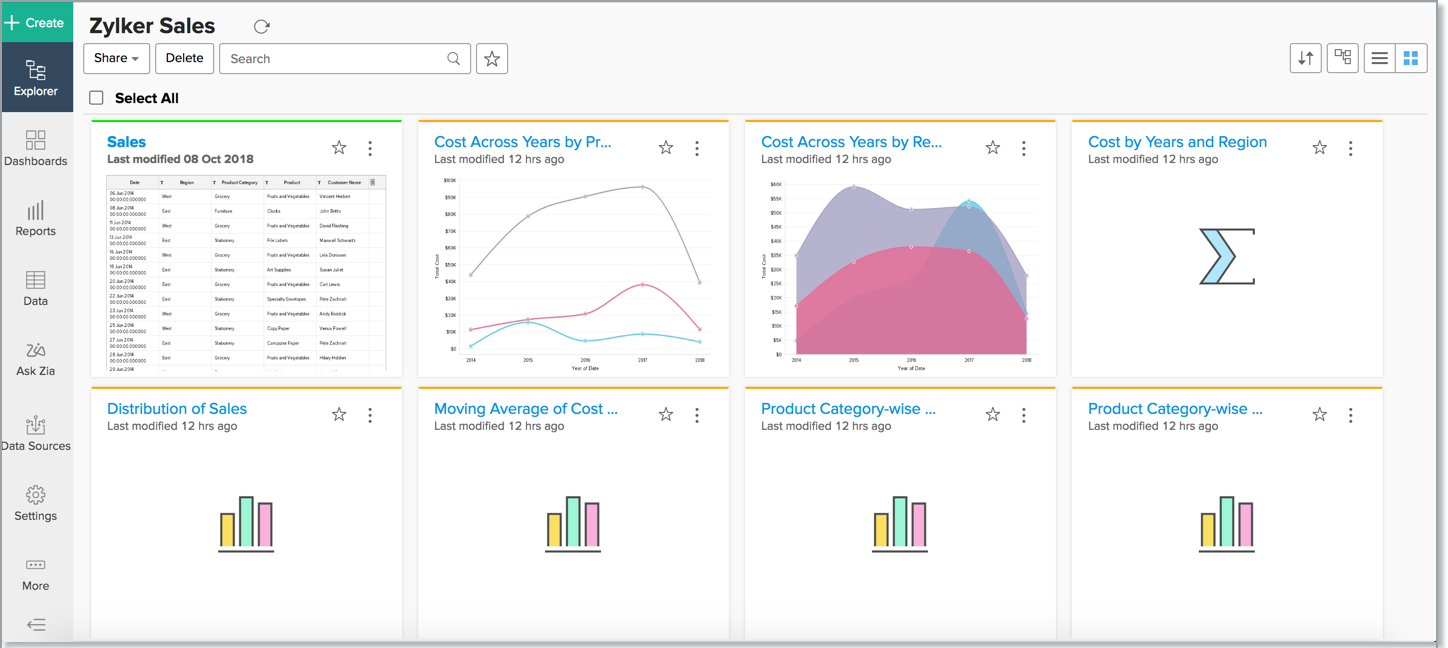The image size is (1448, 648).
Task: Focus the Search input field
Action: pos(335,59)
